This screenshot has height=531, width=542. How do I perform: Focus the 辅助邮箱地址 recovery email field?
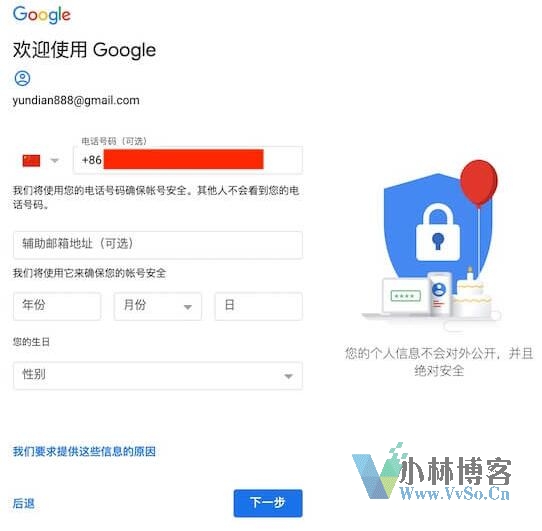158,245
